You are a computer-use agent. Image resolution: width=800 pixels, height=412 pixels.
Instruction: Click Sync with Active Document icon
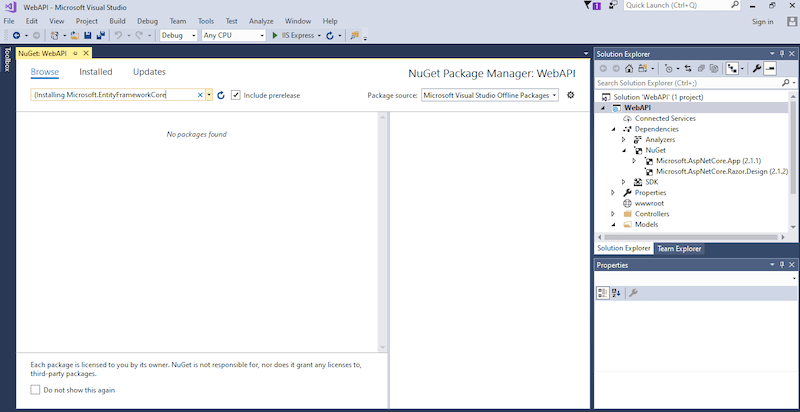[x=688, y=68]
